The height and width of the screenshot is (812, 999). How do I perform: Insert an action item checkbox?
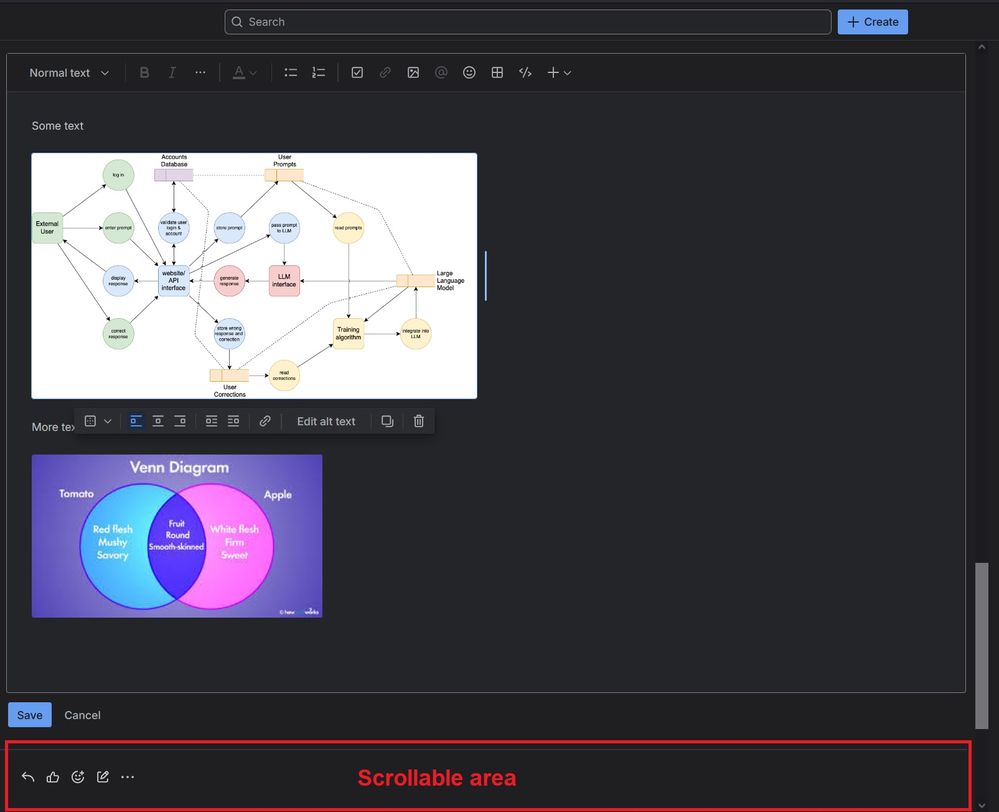point(357,73)
